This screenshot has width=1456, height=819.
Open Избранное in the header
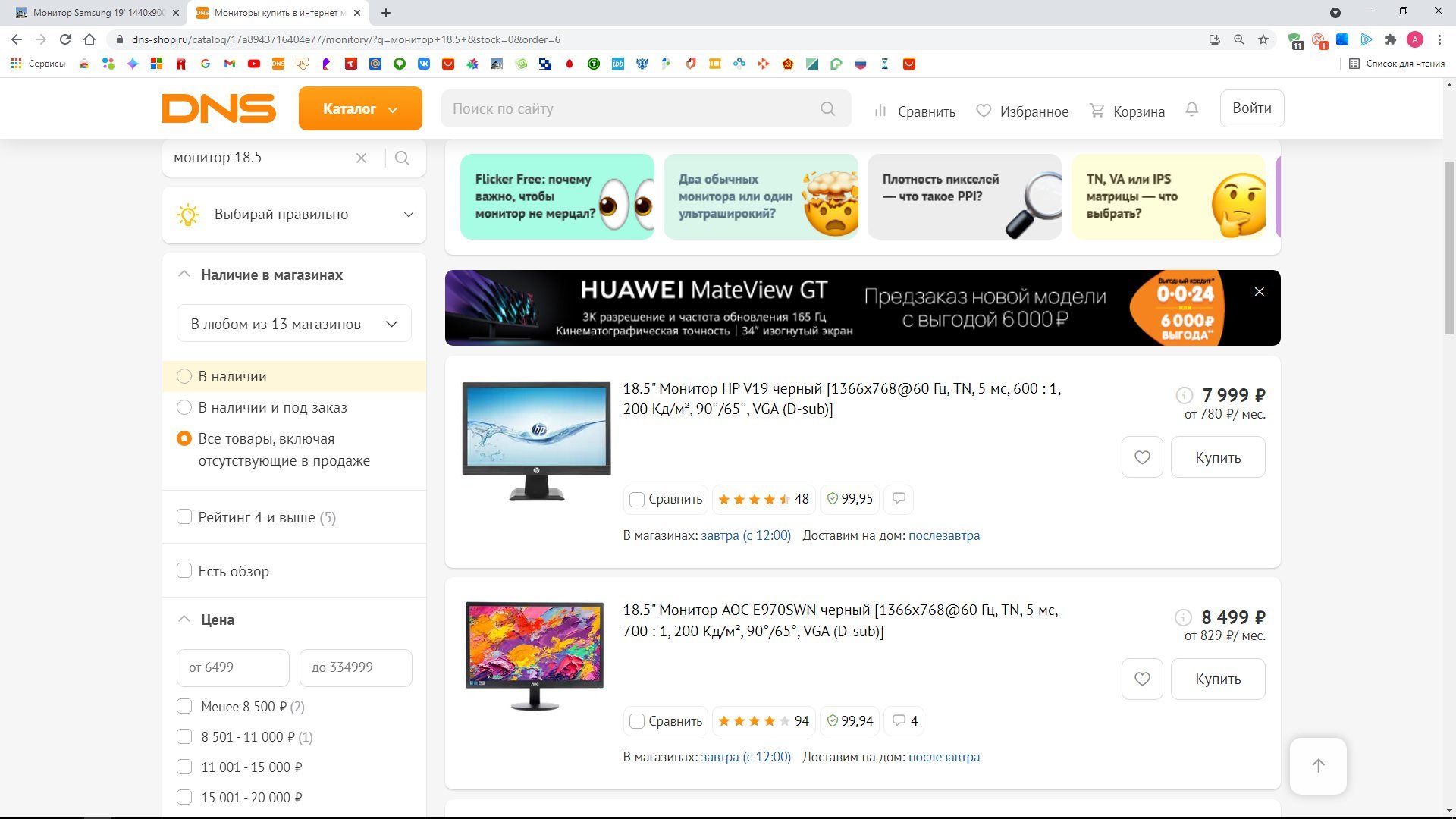pos(1021,111)
